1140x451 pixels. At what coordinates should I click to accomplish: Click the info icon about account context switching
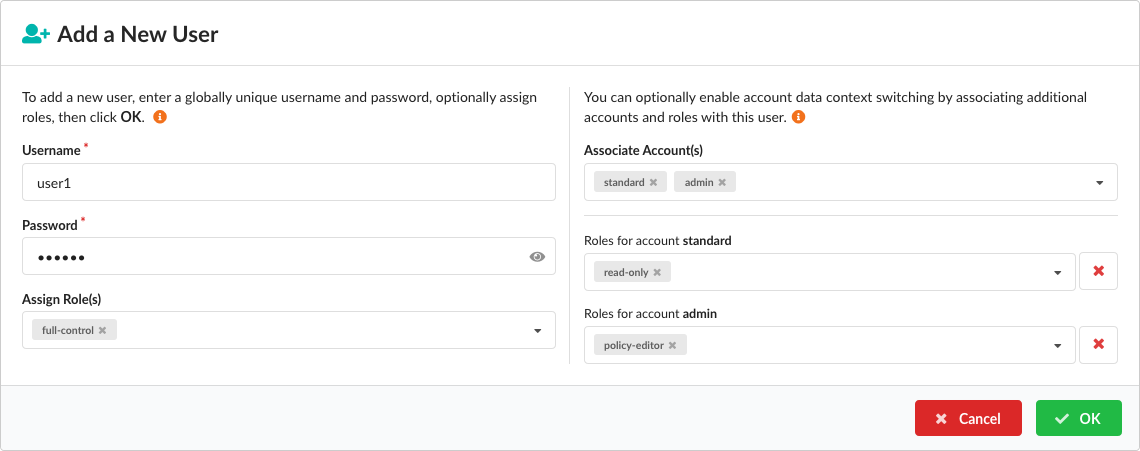[x=798, y=117]
